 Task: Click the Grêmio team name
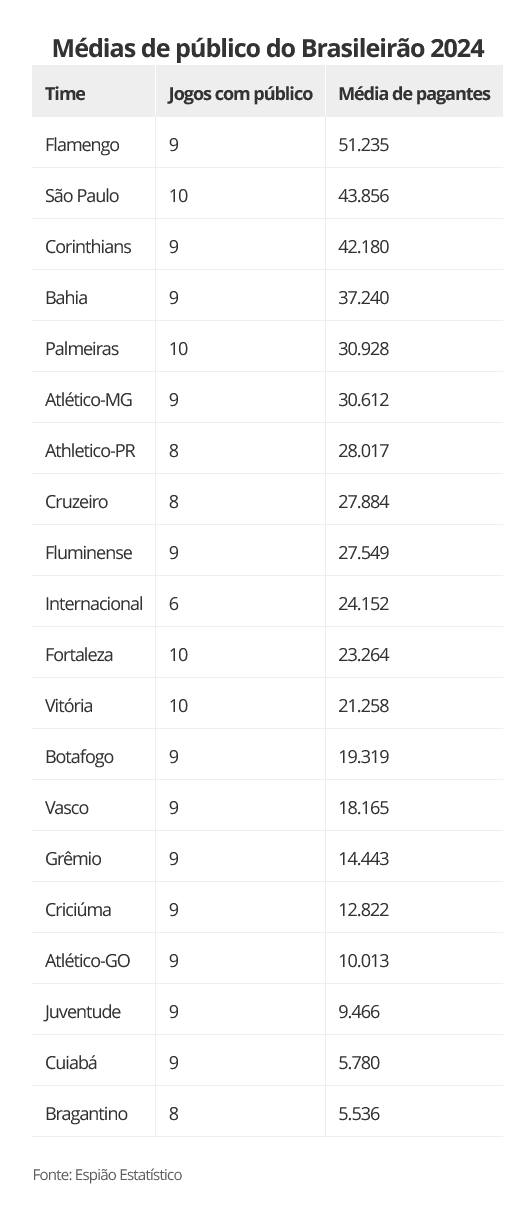(x=73, y=859)
